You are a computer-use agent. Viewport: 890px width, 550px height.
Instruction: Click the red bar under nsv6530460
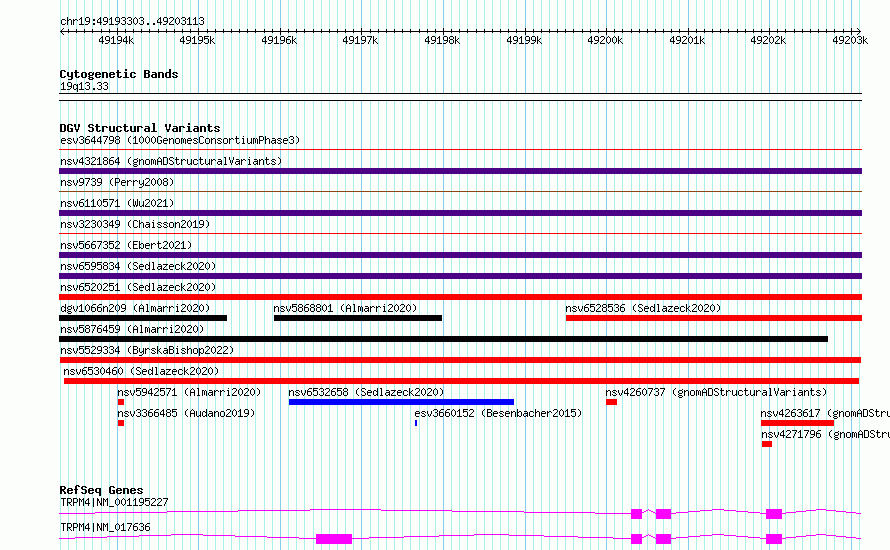click(461, 381)
